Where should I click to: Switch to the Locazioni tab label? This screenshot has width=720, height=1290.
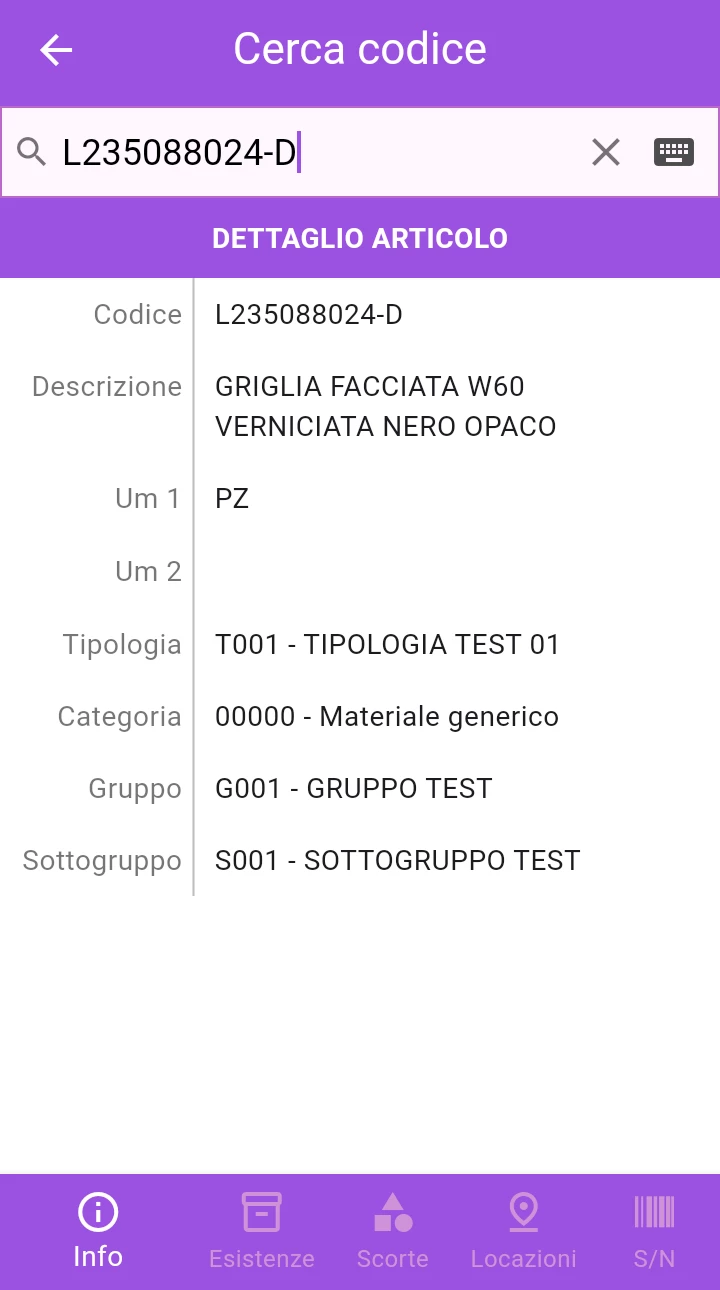coord(524,1259)
